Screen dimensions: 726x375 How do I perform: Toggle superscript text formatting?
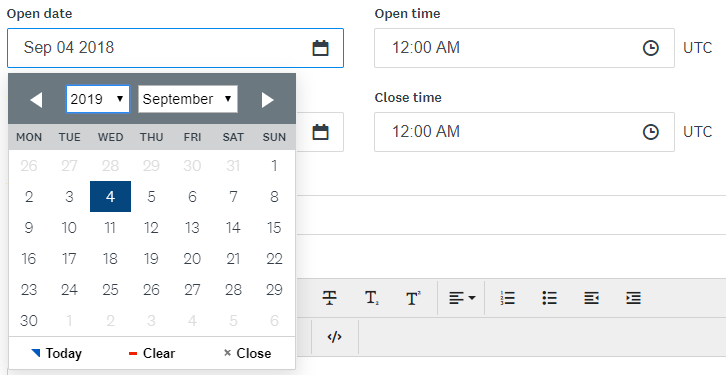point(413,298)
